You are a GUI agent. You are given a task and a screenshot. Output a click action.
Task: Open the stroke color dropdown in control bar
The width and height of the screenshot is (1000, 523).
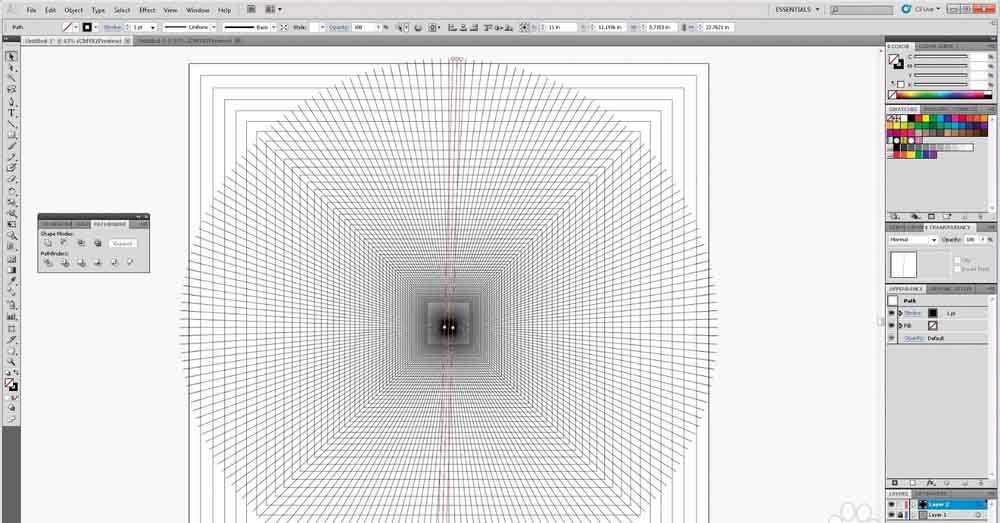[x=96, y=27]
